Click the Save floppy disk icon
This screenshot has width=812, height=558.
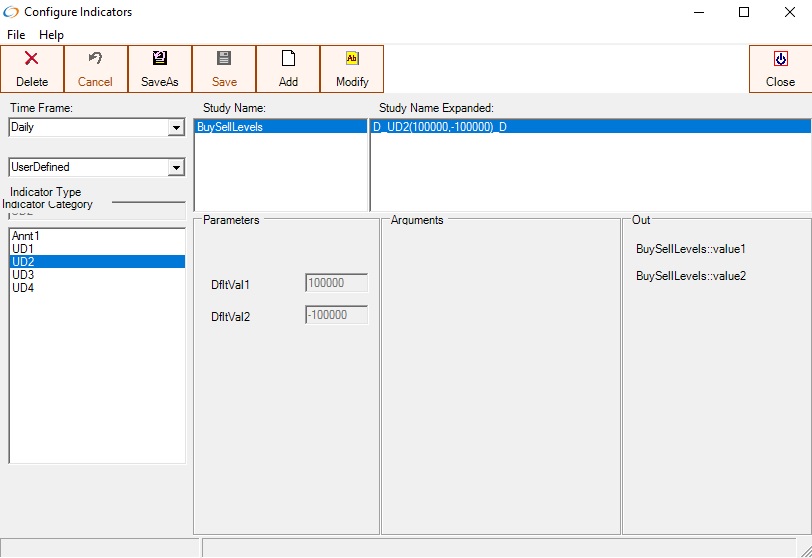click(224, 59)
